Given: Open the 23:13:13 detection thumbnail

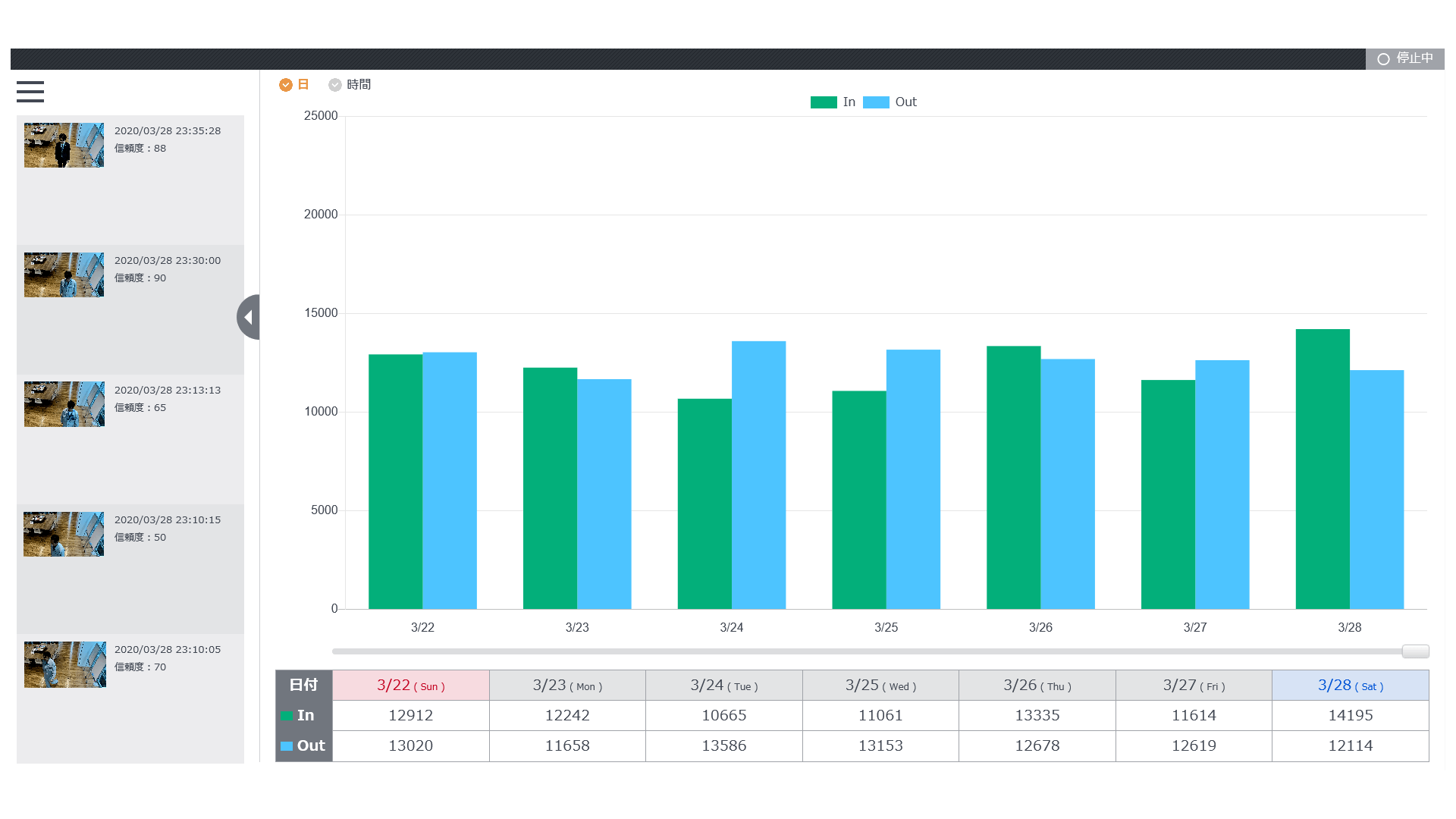Looking at the screenshot, I should pyautogui.click(x=64, y=404).
